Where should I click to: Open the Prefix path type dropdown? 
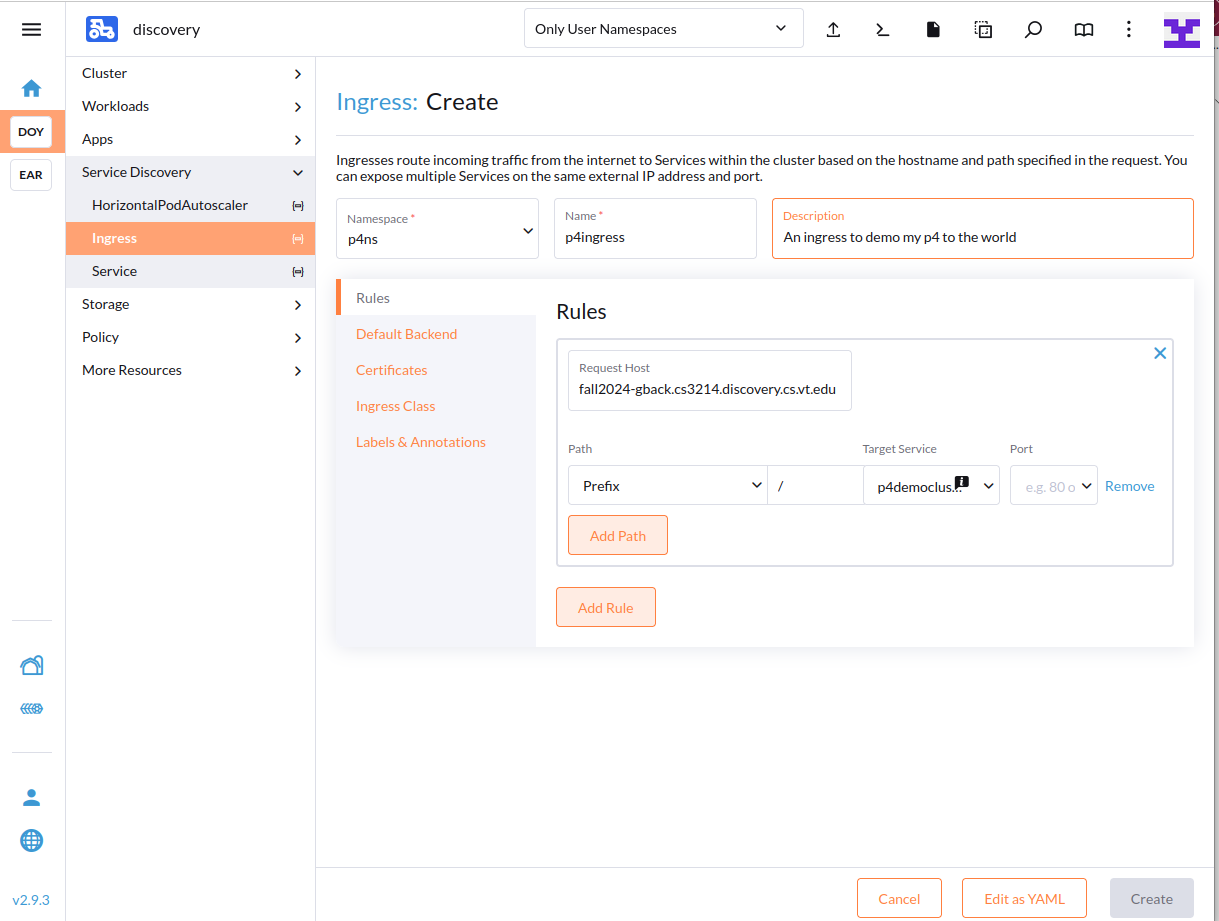667,486
